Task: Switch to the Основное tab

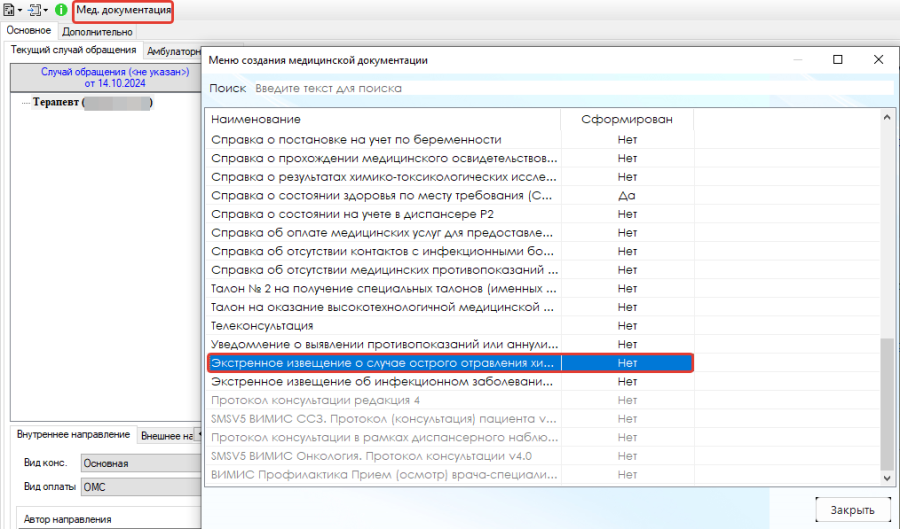Action: (29, 30)
